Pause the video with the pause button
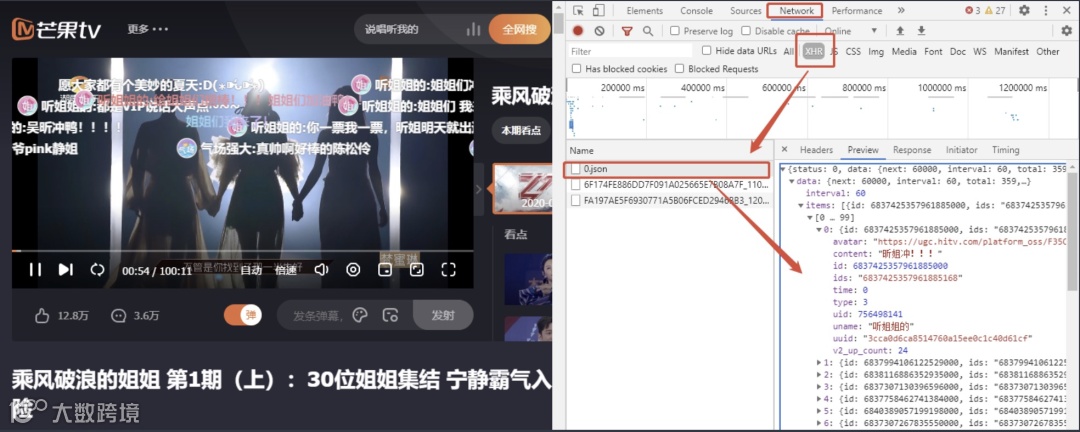The width and height of the screenshot is (1080, 432). pos(35,269)
